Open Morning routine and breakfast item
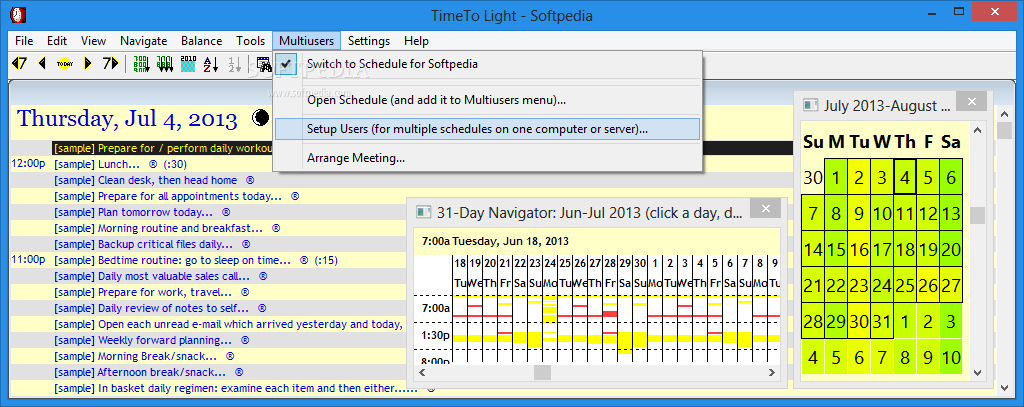The width and height of the screenshot is (1024, 407). pyautogui.click(x=158, y=228)
